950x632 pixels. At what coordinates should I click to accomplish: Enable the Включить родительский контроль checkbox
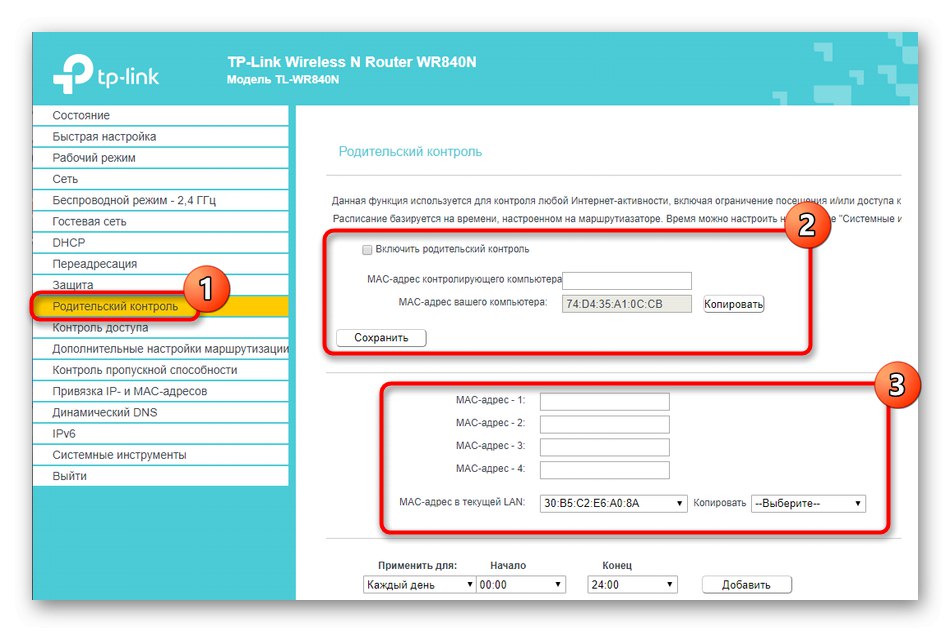click(x=367, y=250)
